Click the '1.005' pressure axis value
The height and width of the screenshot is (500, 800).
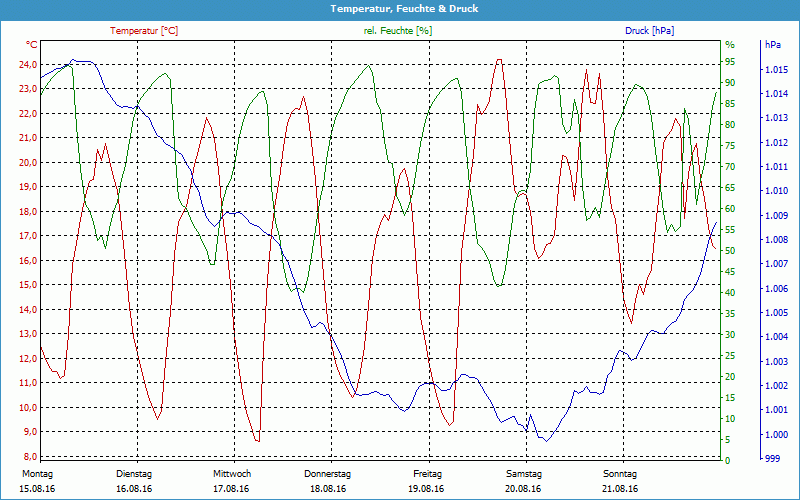click(777, 312)
